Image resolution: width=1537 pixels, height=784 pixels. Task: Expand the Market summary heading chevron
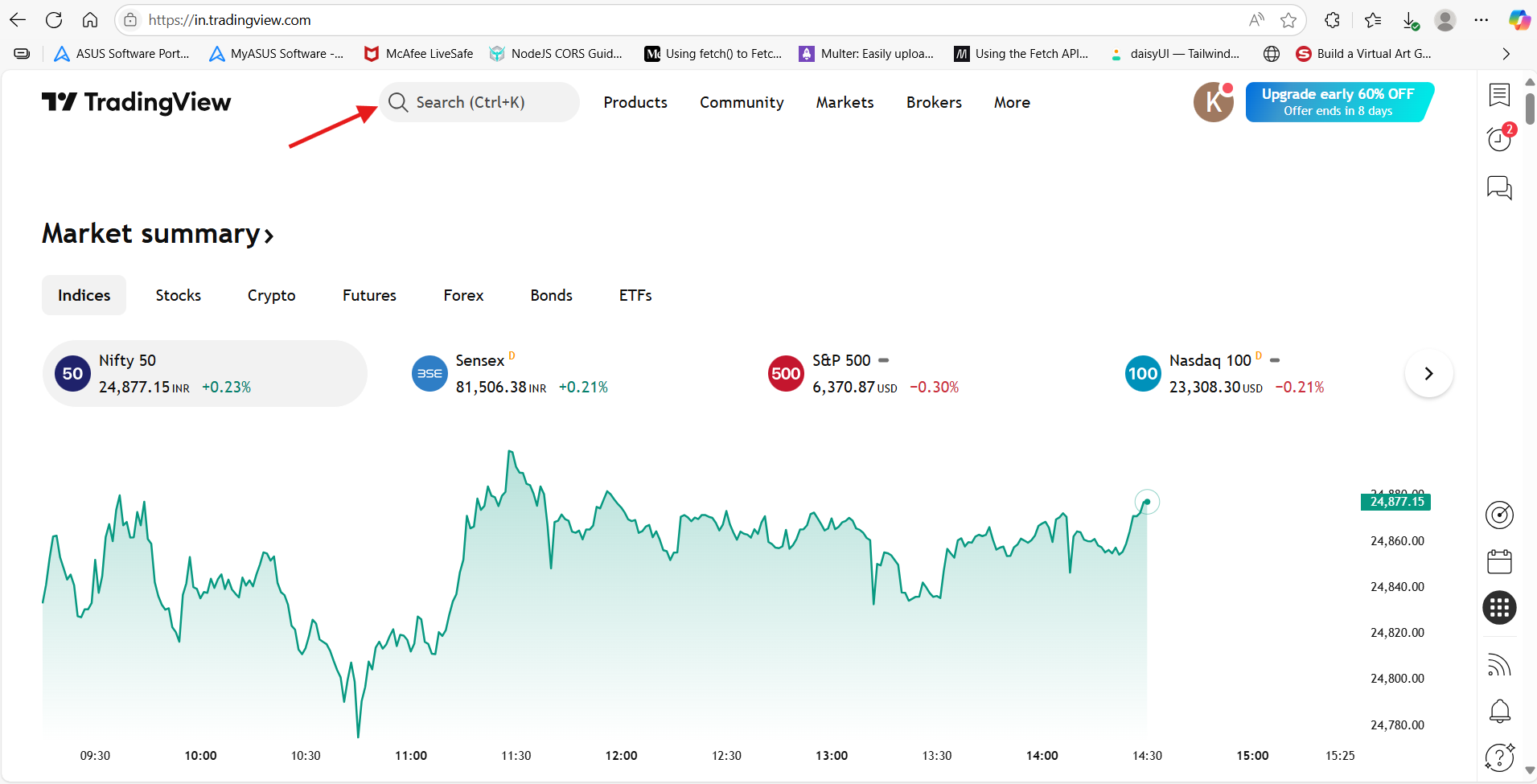coord(269,236)
